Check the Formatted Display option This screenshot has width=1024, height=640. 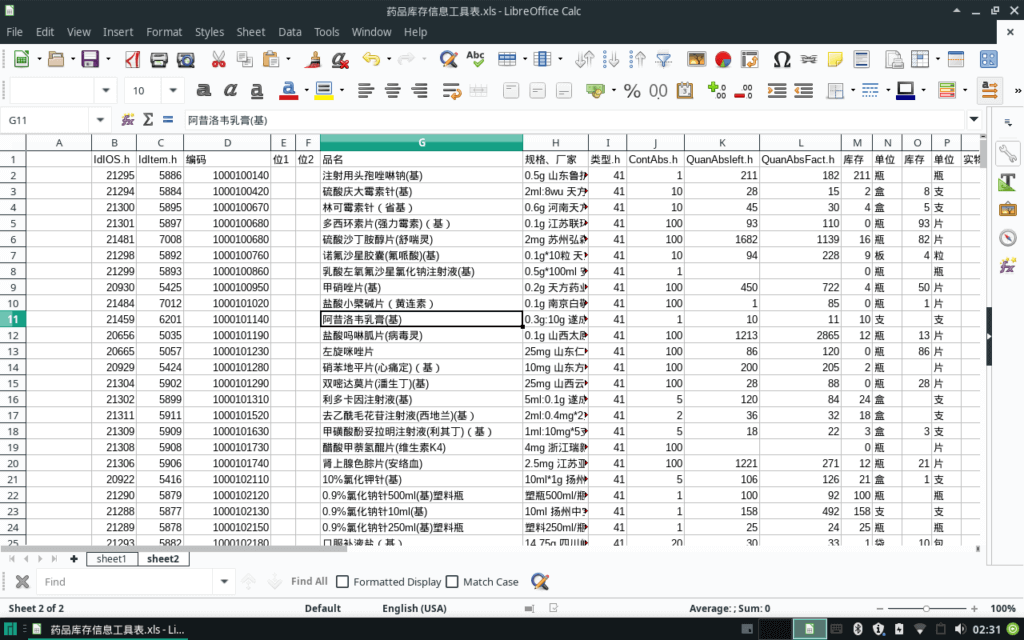(341, 581)
